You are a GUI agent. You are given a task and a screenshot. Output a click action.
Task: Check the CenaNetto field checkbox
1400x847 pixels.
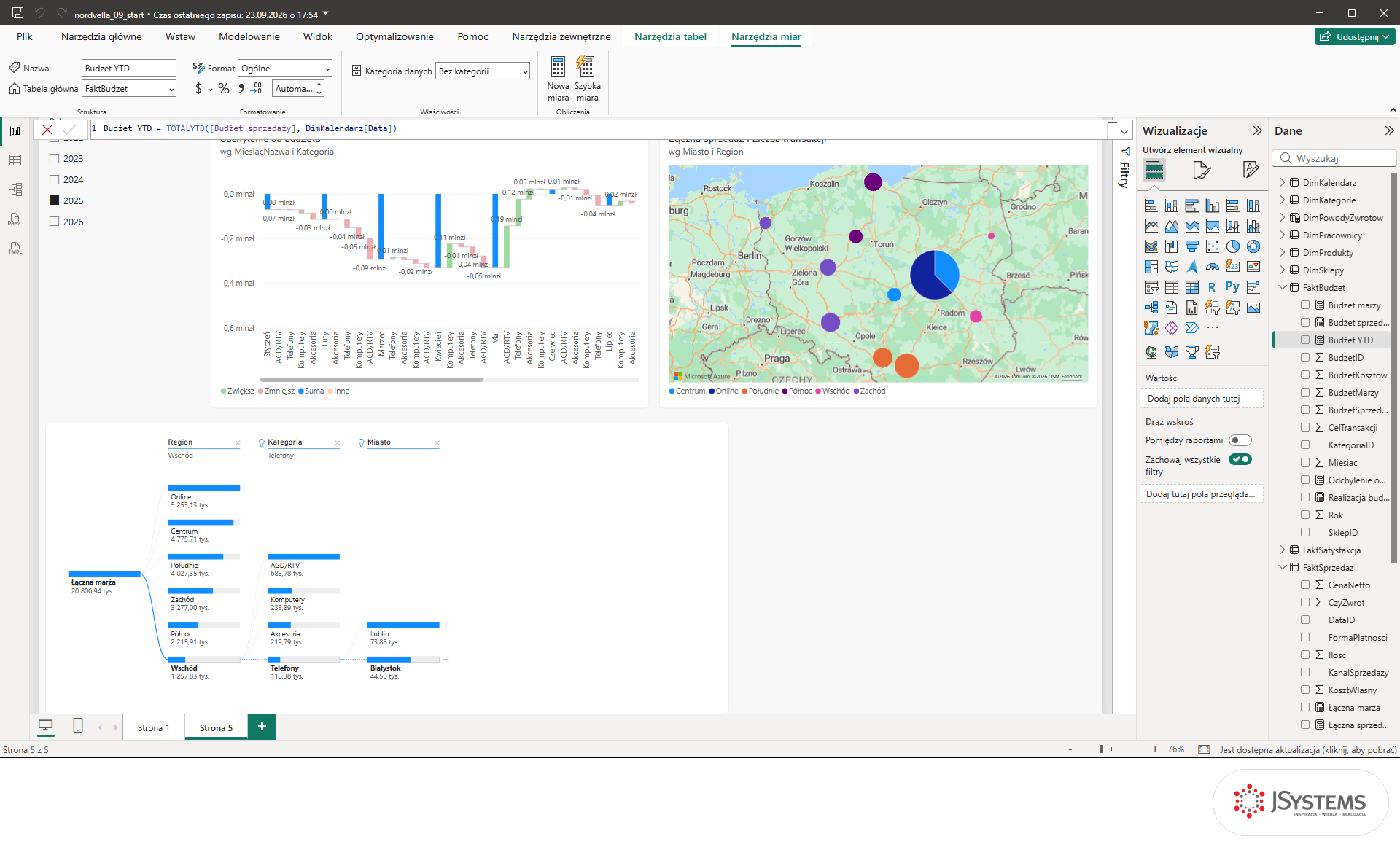1305,585
